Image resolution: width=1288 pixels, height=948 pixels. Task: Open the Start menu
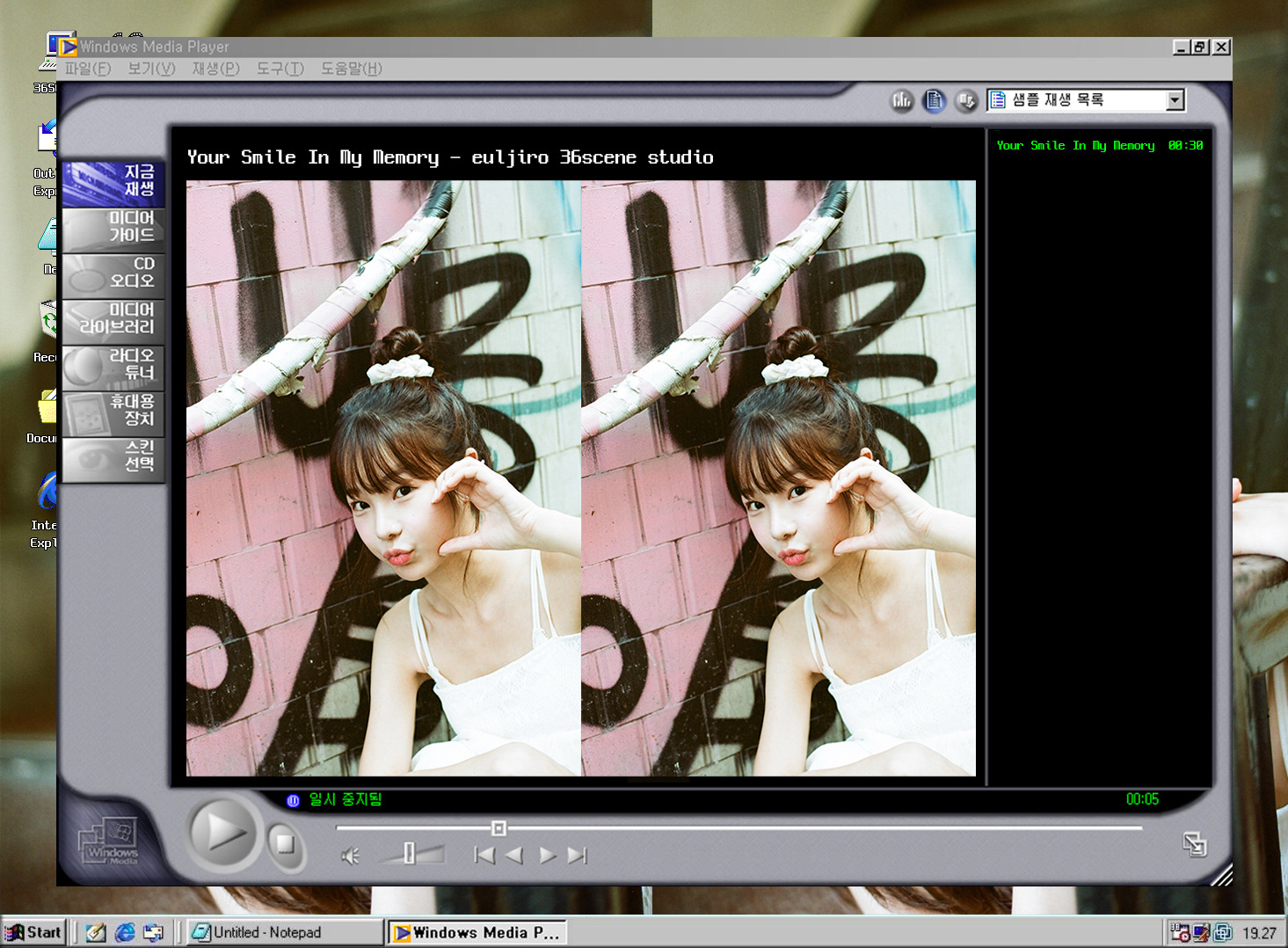[33, 932]
